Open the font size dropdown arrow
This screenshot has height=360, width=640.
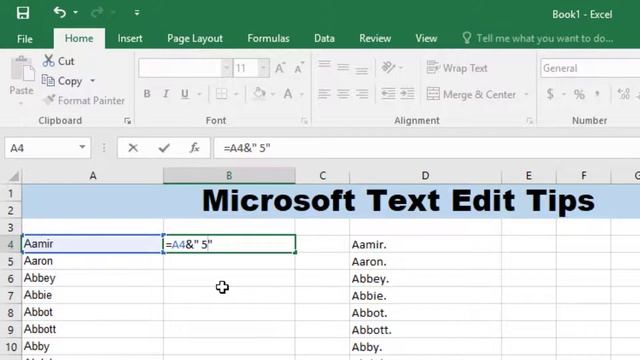(264, 68)
